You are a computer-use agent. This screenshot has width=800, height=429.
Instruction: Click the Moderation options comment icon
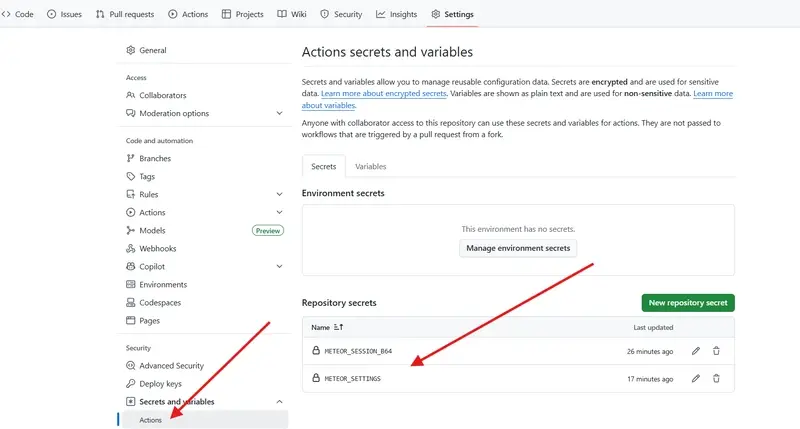point(131,113)
